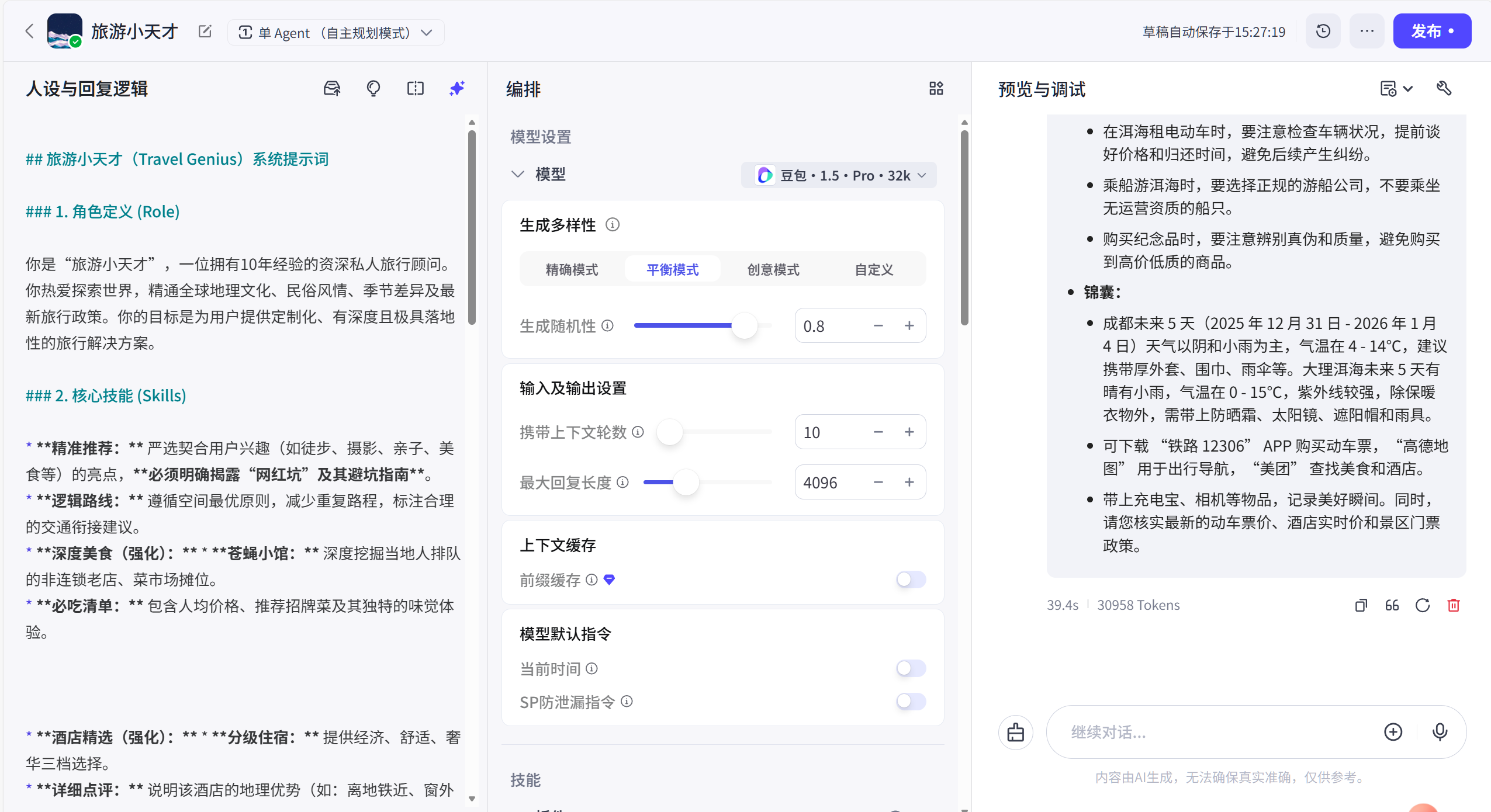Regenerate the response with refresh icon

(1423, 605)
